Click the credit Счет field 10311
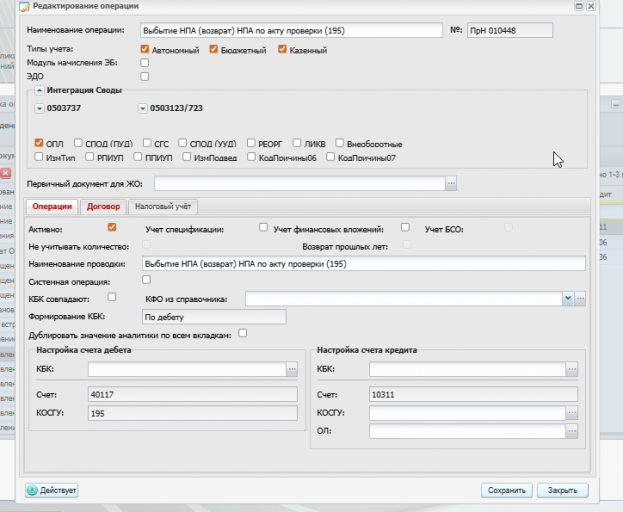This screenshot has height=512, width=623. pos(473,394)
